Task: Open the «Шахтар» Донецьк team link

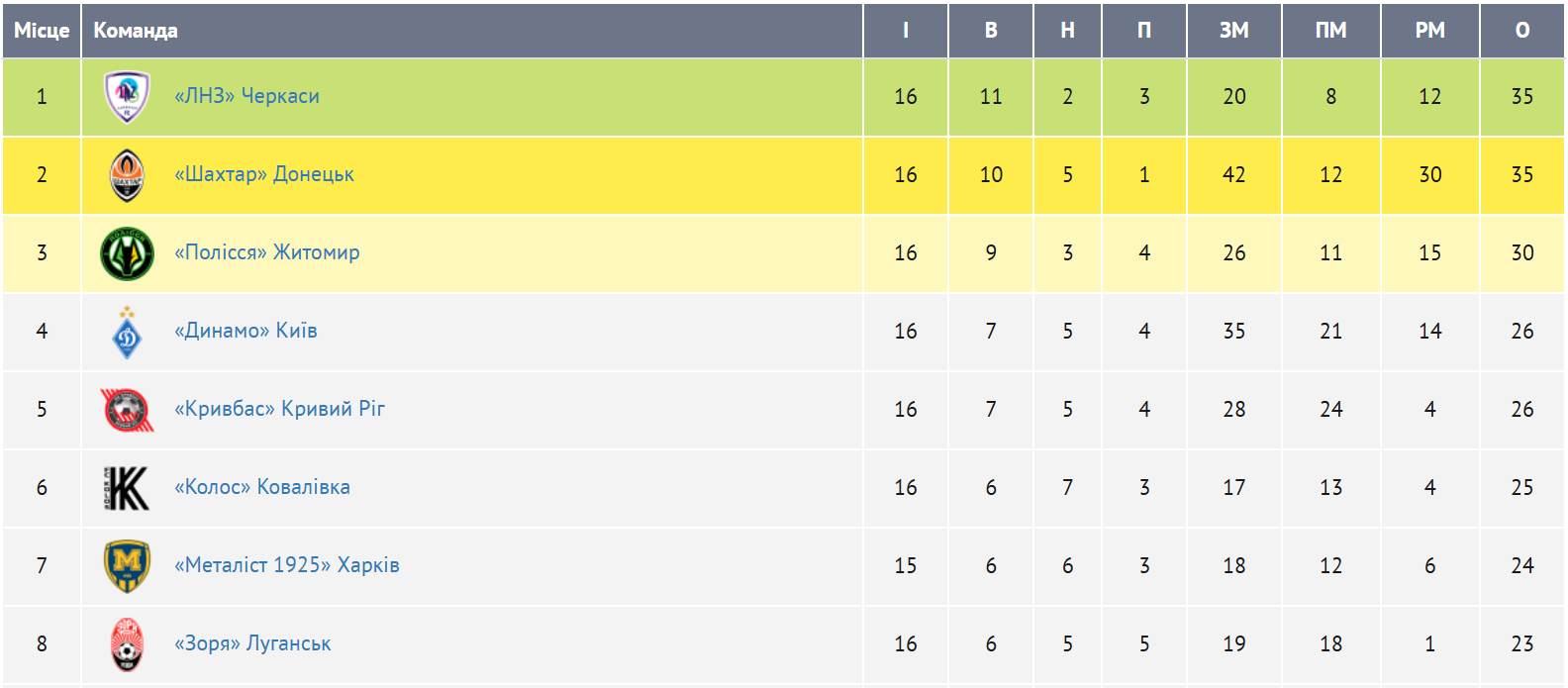Action: click(x=264, y=174)
